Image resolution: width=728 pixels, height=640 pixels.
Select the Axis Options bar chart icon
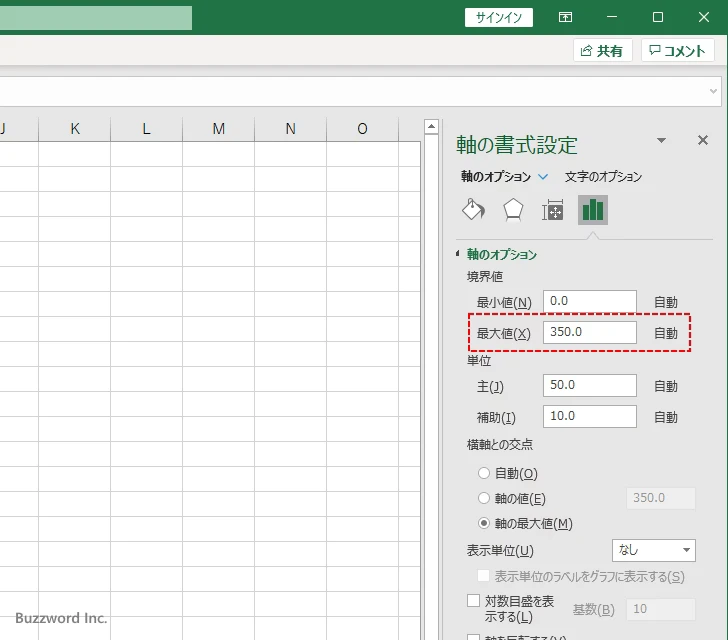click(x=592, y=210)
